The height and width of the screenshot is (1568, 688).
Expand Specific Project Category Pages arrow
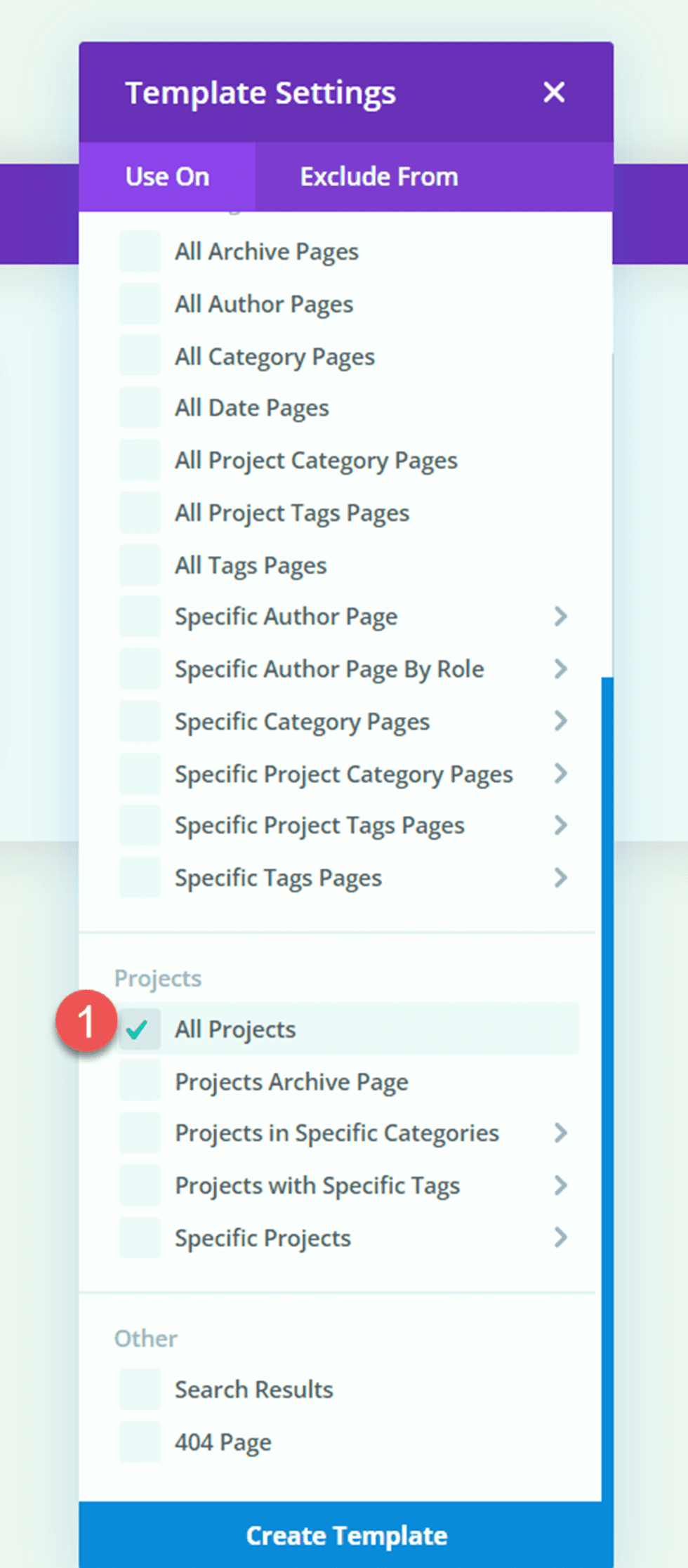coord(560,773)
